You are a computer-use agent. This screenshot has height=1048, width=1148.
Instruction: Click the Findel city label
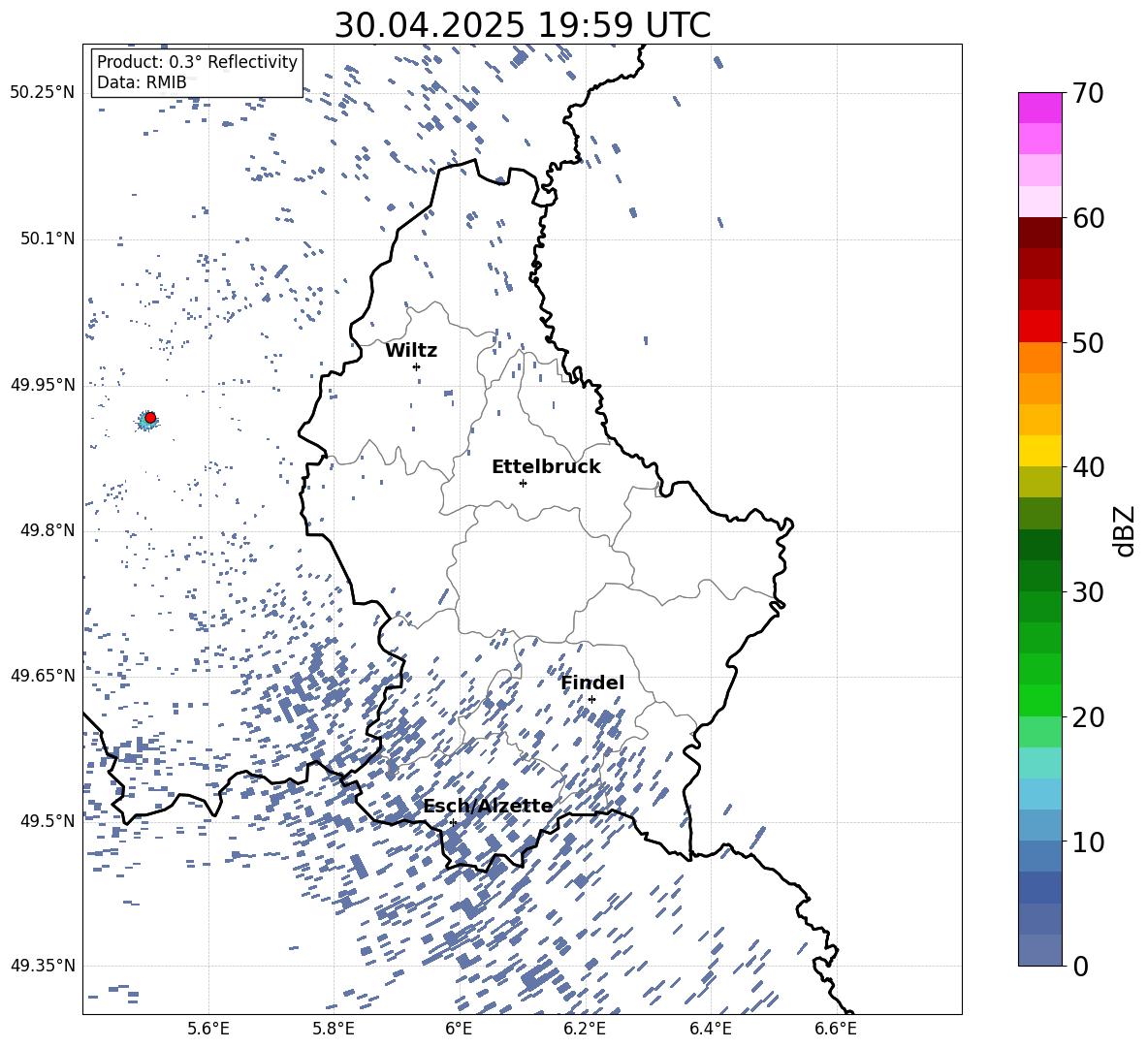pos(592,683)
